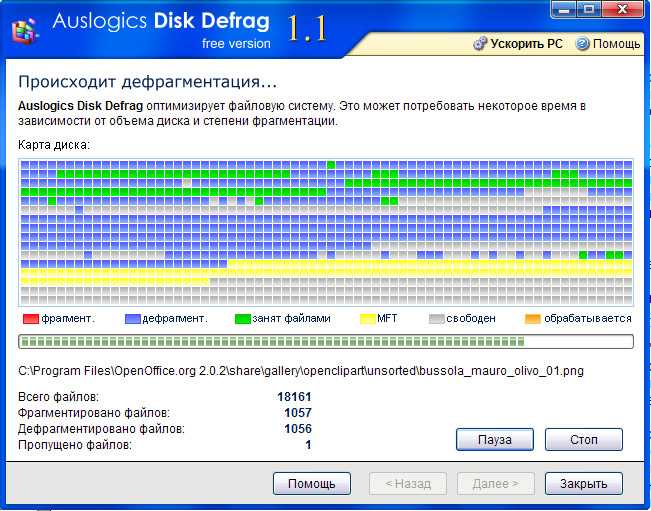Click the Auslogics Disk Defrag logo icon
This screenshot has width=651, height=511.
(24, 30)
